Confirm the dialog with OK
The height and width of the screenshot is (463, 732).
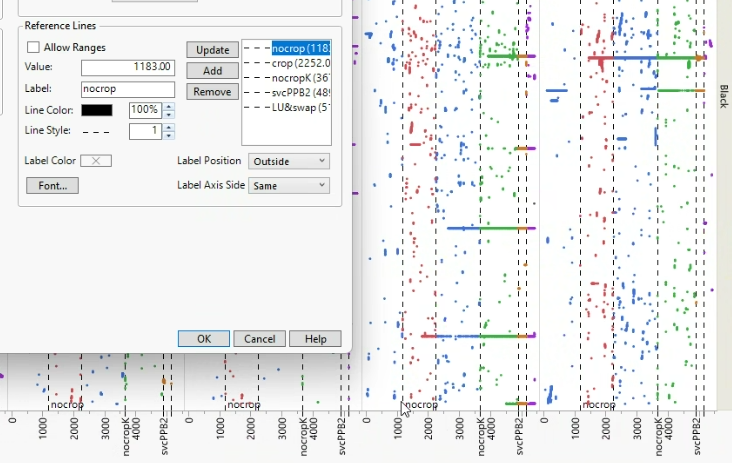(x=204, y=338)
